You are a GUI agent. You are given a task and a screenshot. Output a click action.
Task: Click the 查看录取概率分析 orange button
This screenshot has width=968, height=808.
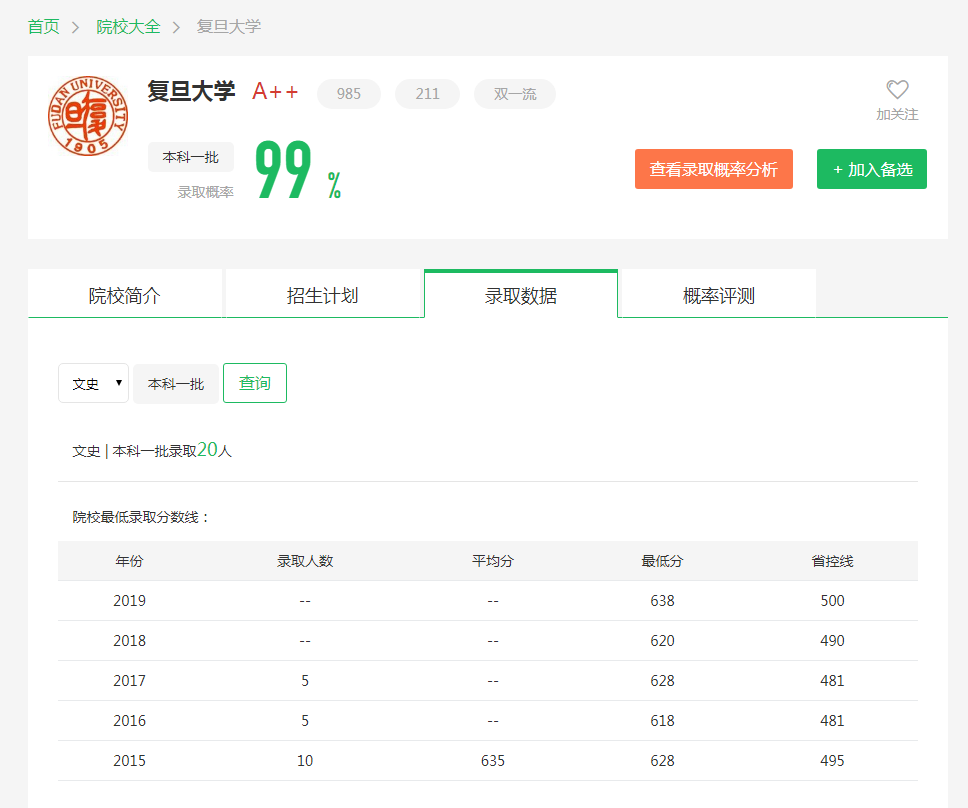714,169
